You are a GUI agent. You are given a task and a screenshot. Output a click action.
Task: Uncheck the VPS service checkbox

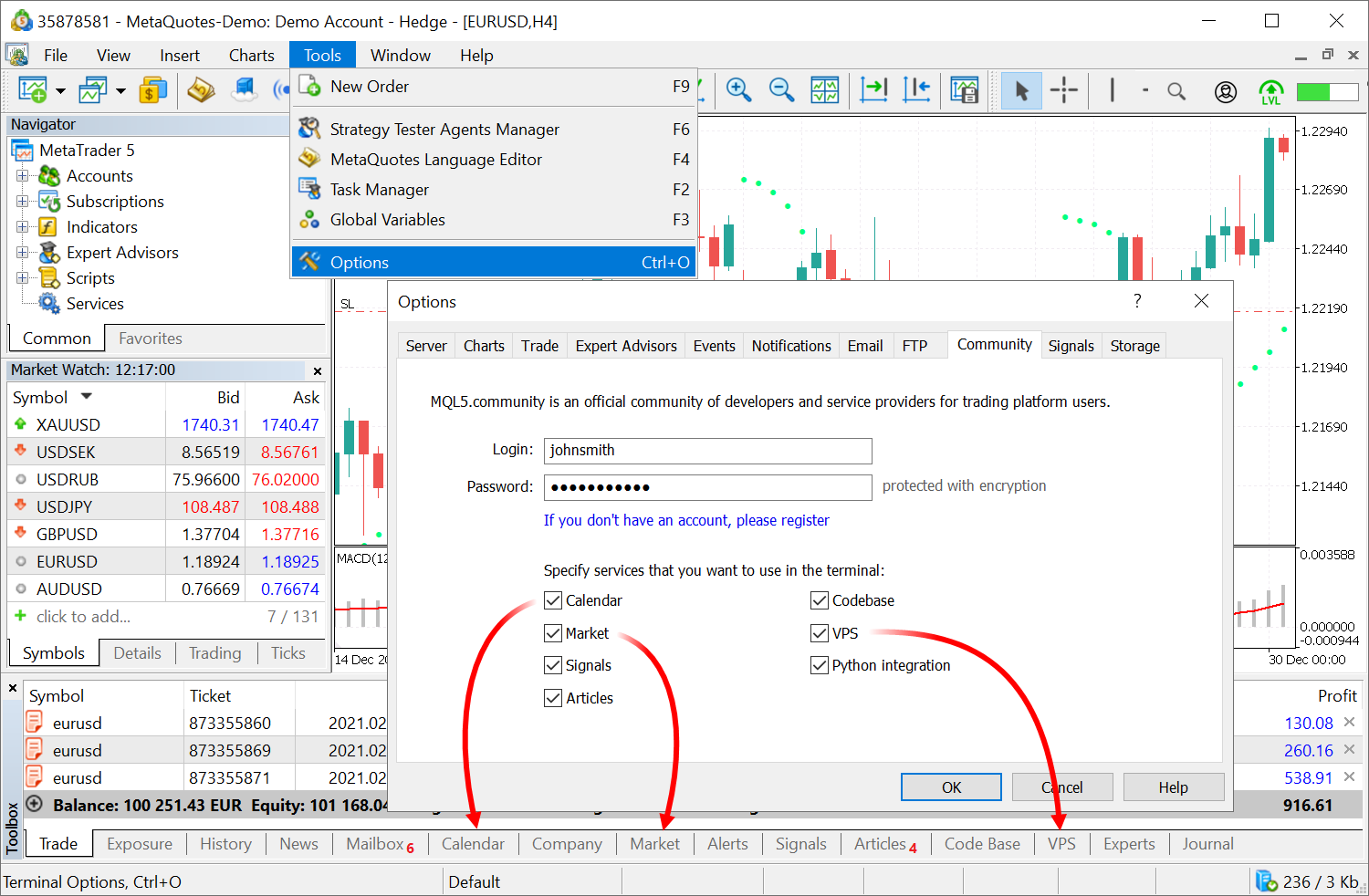point(819,632)
